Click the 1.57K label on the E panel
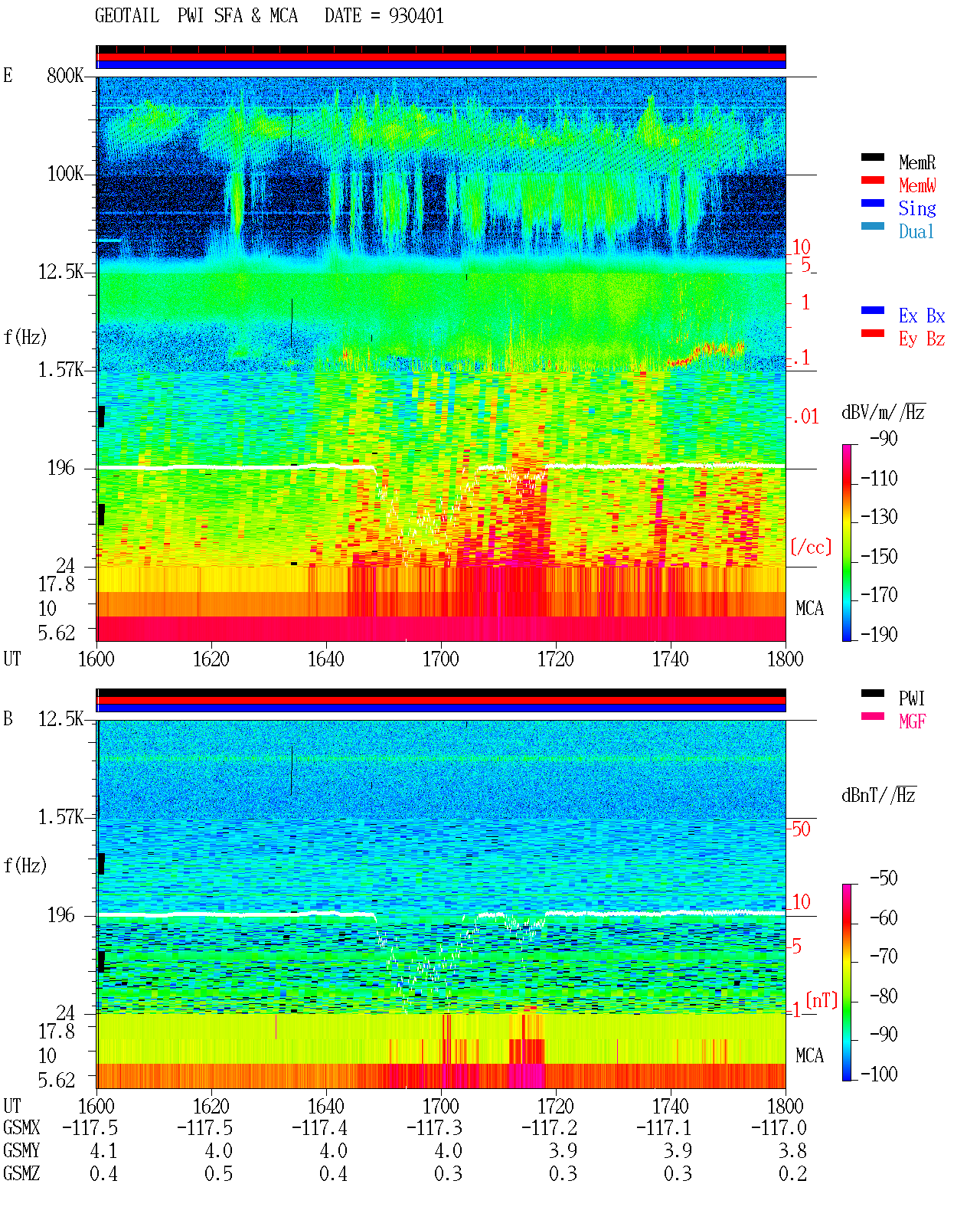This screenshot has height=1220, width=980. tap(60, 370)
